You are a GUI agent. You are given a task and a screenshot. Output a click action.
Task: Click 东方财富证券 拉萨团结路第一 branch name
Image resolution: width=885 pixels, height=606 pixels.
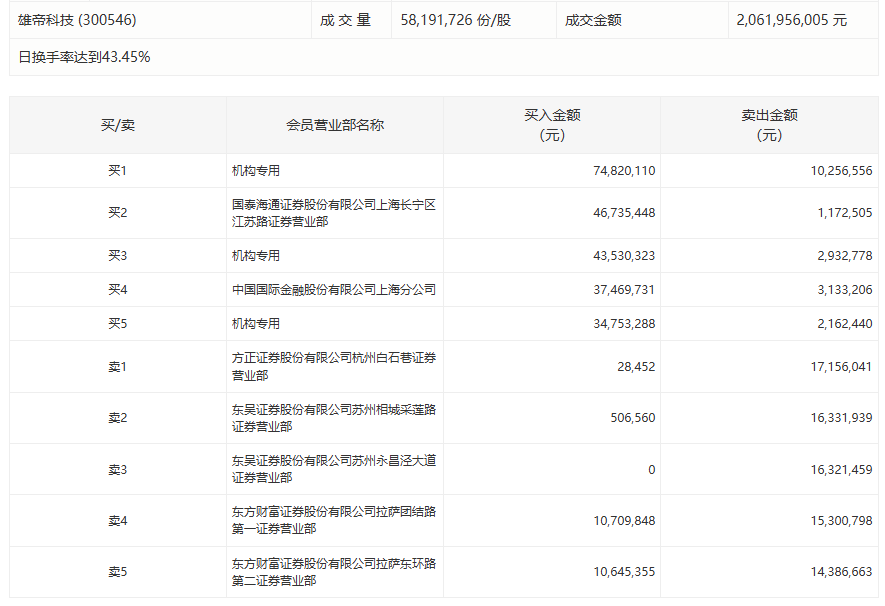(x=334, y=520)
